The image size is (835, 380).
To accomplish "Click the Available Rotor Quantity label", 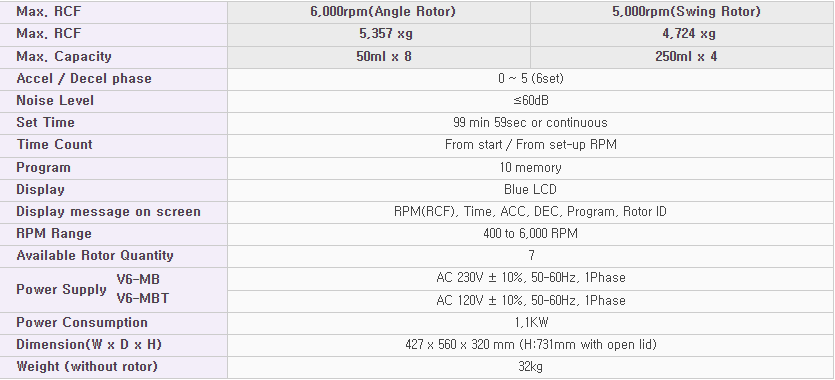I will (x=95, y=256).
